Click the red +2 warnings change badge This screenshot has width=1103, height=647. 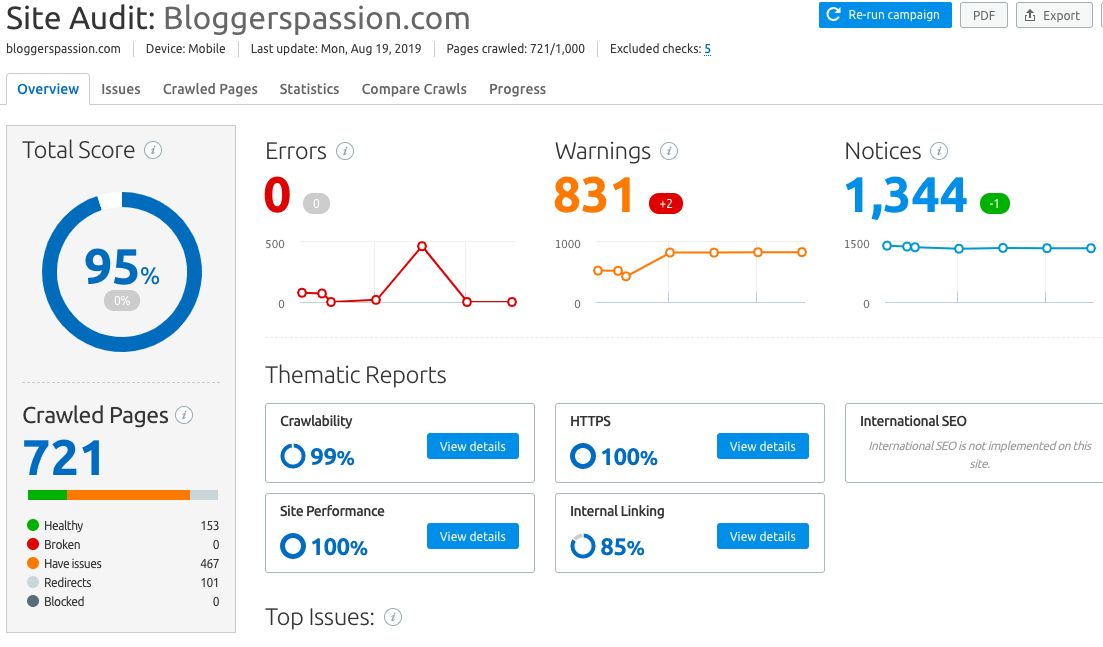pyautogui.click(x=665, y=204)
